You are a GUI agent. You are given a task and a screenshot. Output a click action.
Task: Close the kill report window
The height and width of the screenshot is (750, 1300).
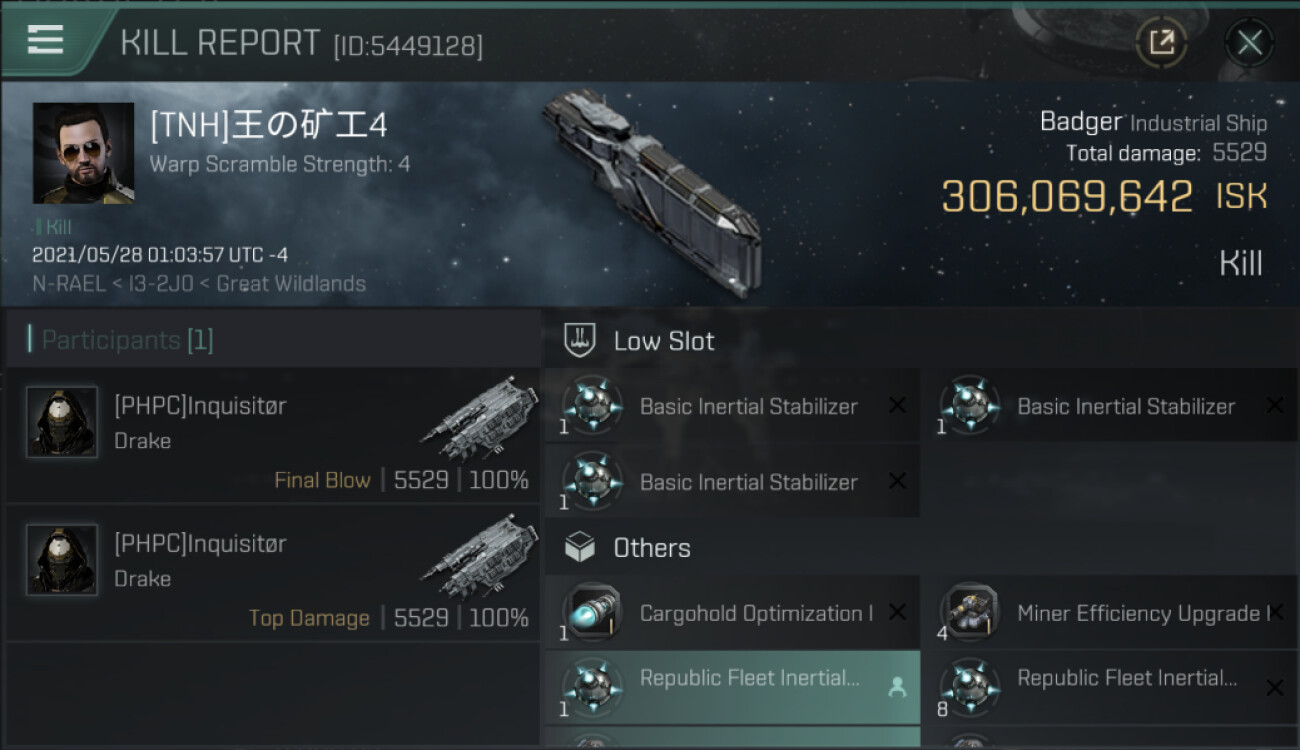coord(1249,42)
